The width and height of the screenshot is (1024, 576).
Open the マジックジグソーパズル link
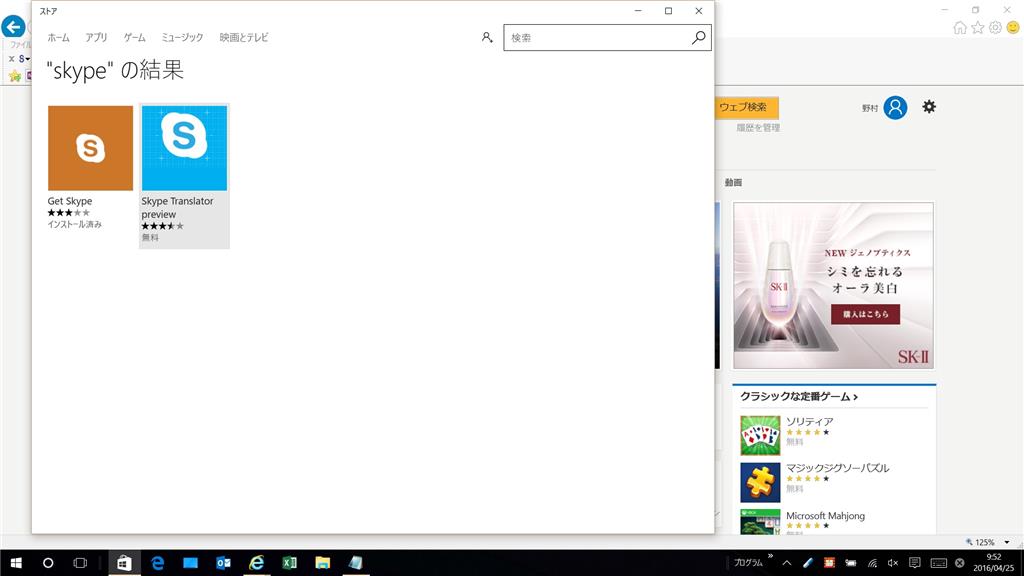coord(837,468)
